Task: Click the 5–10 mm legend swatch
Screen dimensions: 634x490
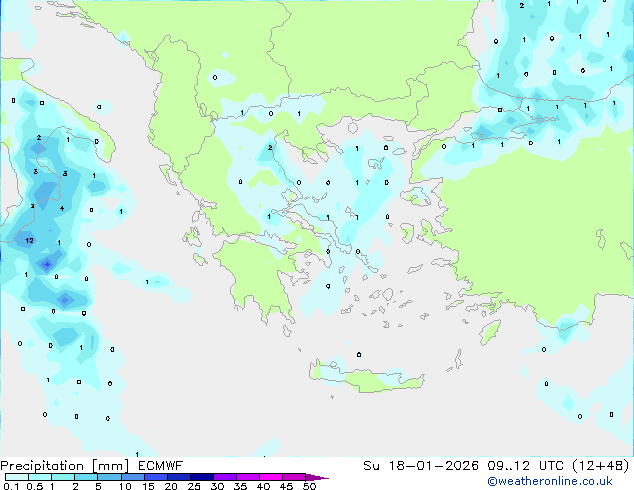Action: pyautogui.click(x=109, y=477)
